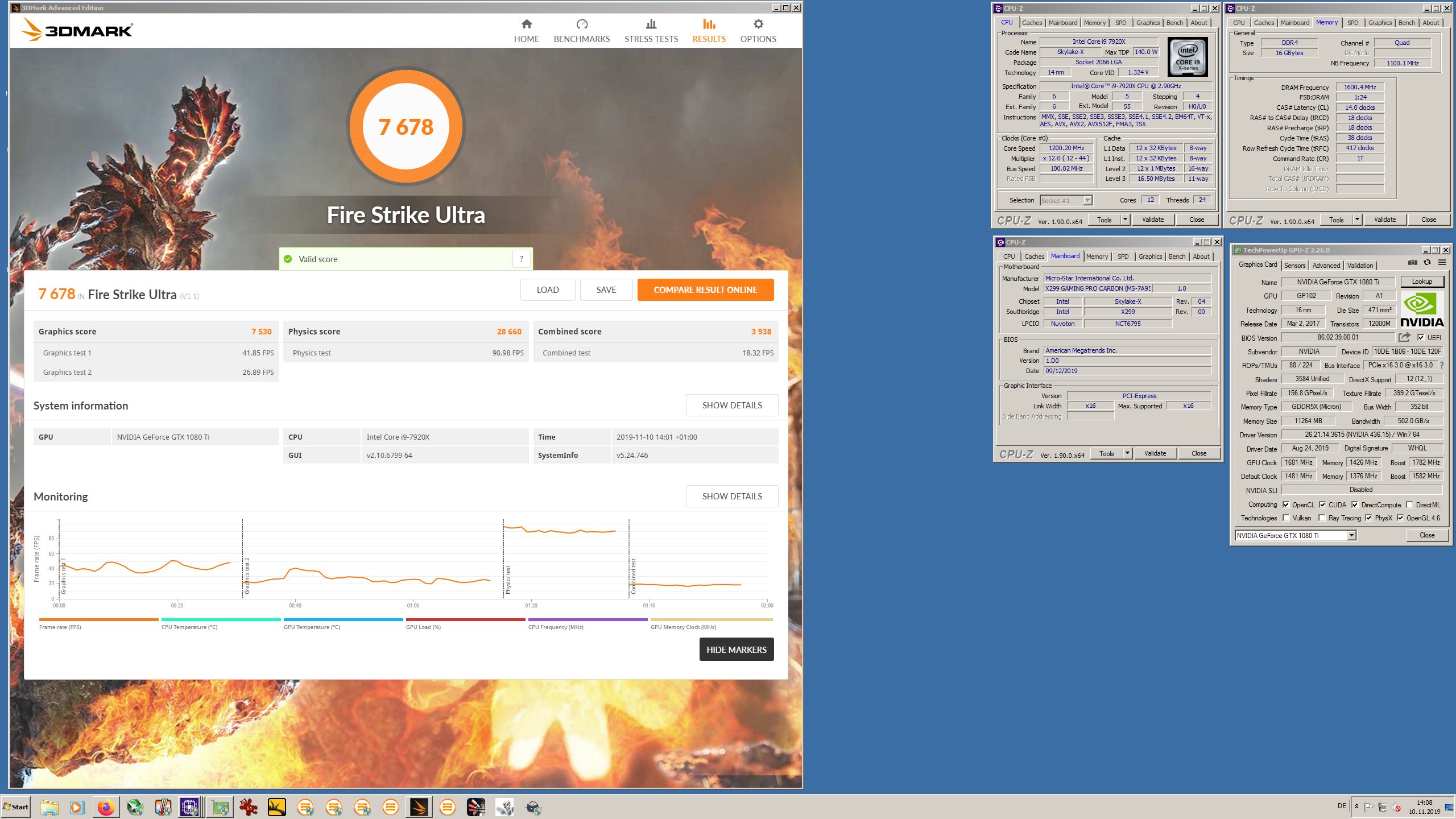The image size is (1456, 819).
Task: Toggle the OpenCL checkbox
Action: point(1285,504)
